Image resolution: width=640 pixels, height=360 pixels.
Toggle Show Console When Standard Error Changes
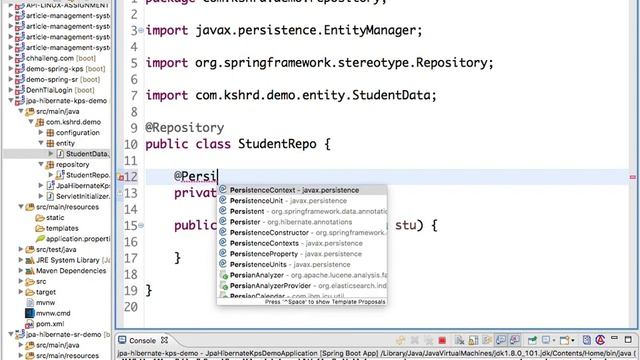point(515,340)
